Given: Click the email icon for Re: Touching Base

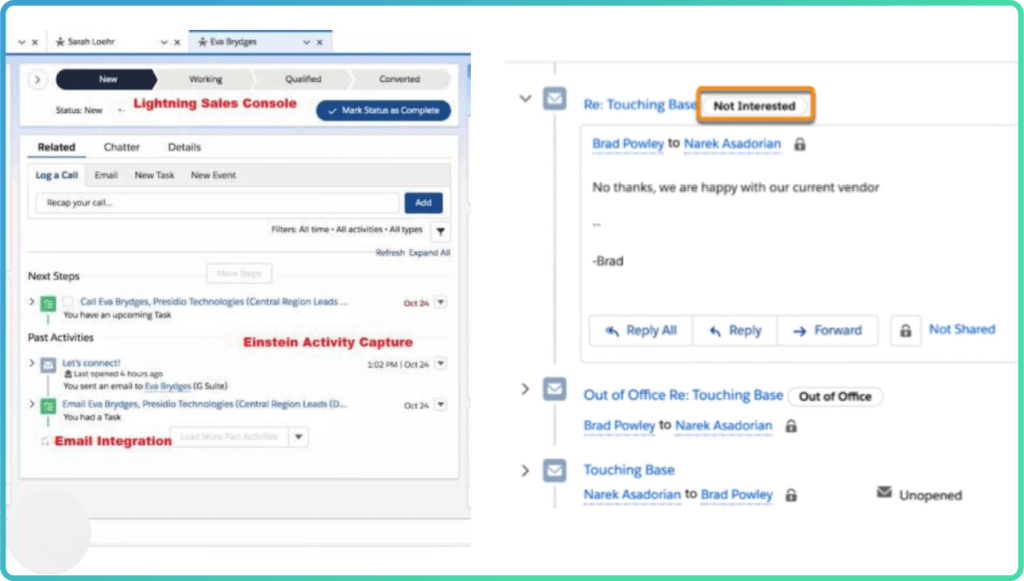Looking at the screenshot, I should click(x=554, y=99).
